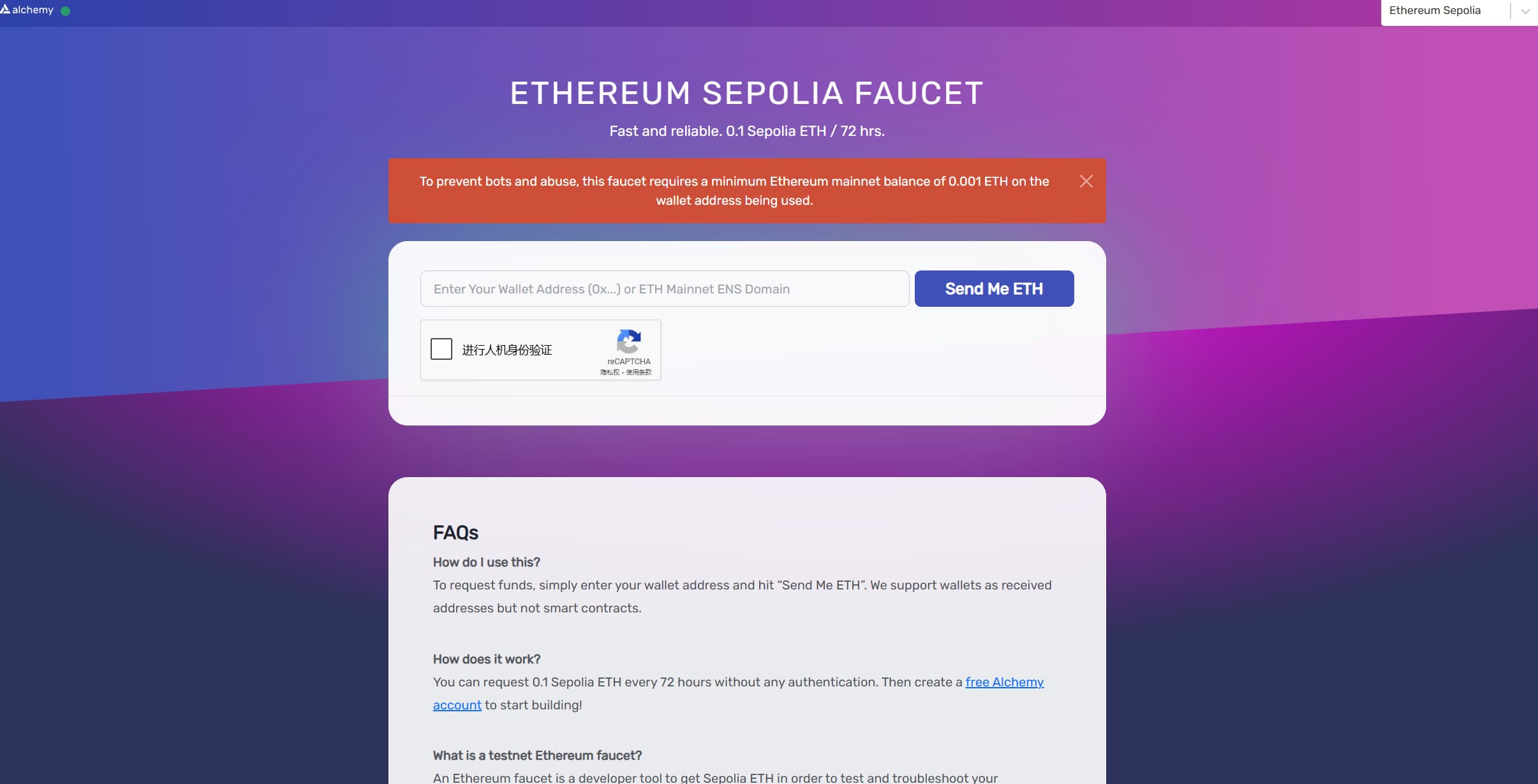
Task: Select the 'How do I use this?' heading
Action: click(x=486, y=562)
